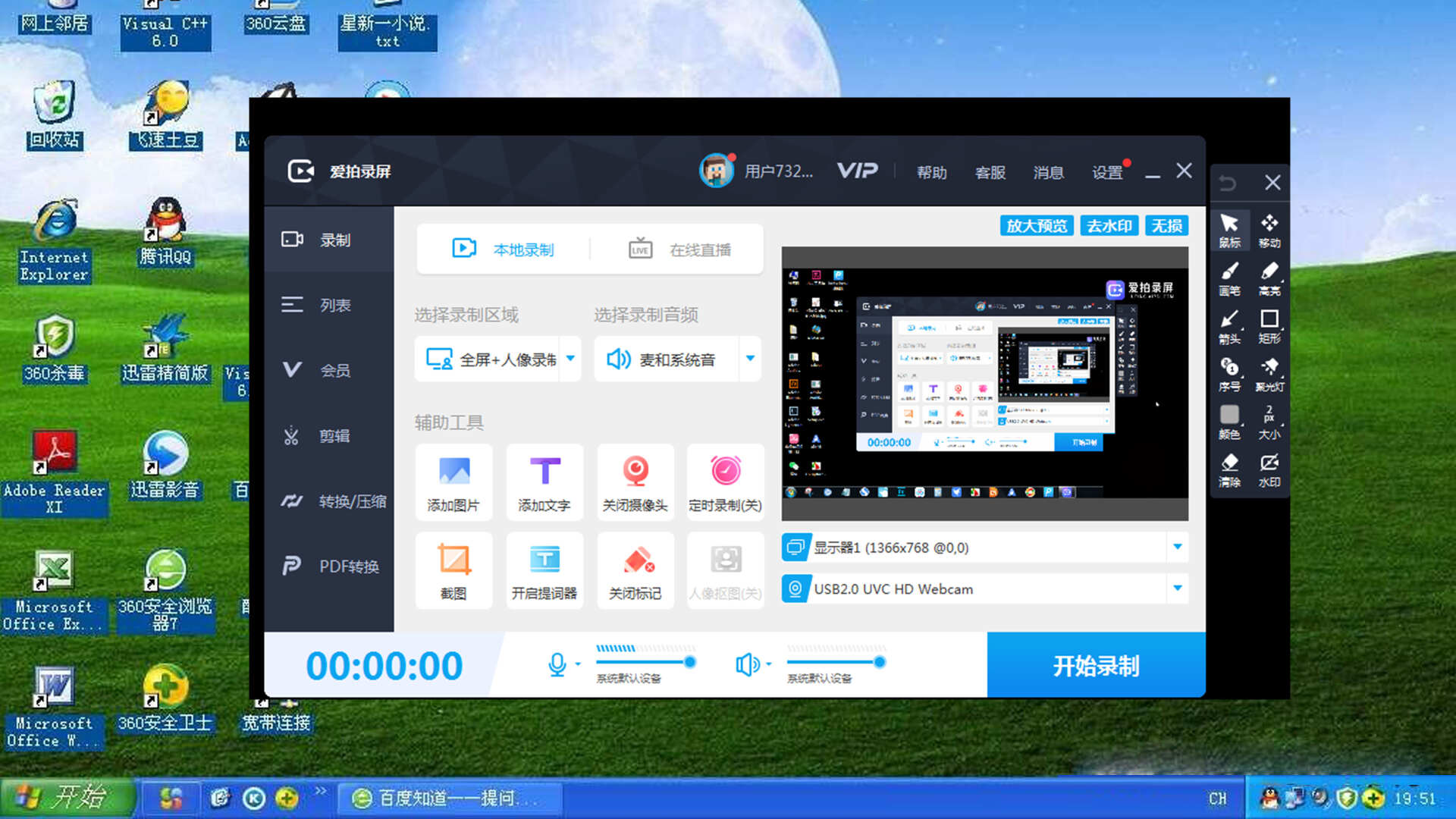Click the 00:00:00 recording timer
Screen dimensions: 1456x819
coord(384,666)
